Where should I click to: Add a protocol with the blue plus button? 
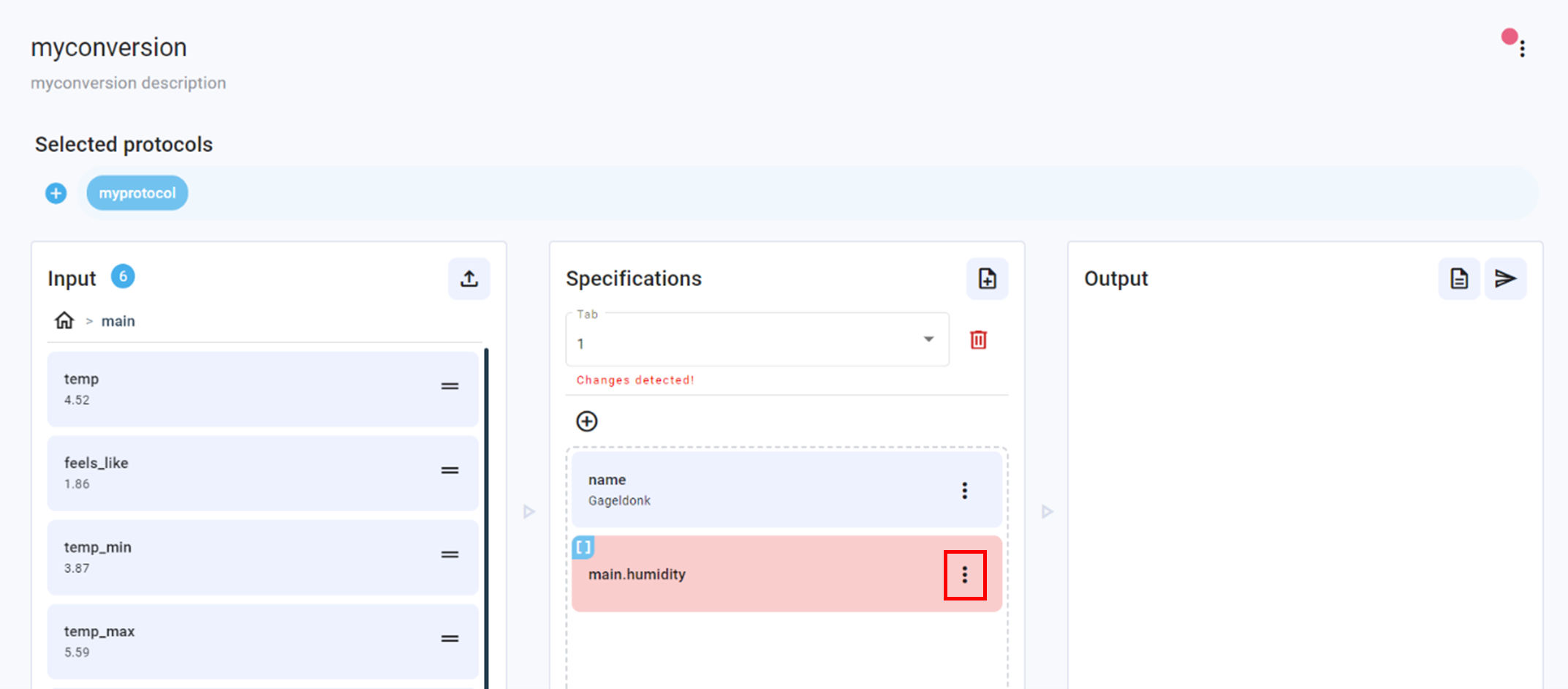tap(55, 192)
